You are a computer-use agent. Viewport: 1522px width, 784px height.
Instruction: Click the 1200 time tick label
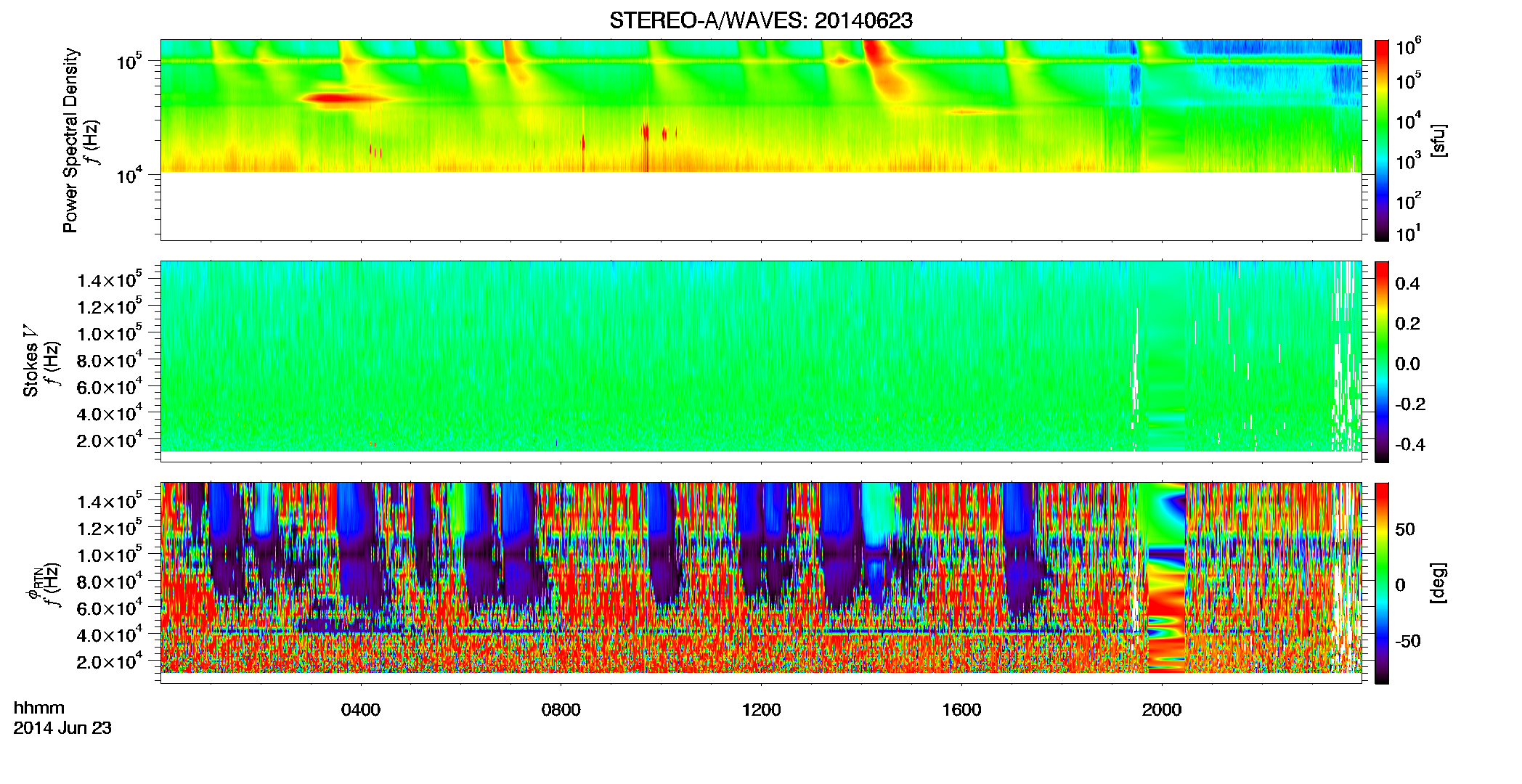point(761,709)
